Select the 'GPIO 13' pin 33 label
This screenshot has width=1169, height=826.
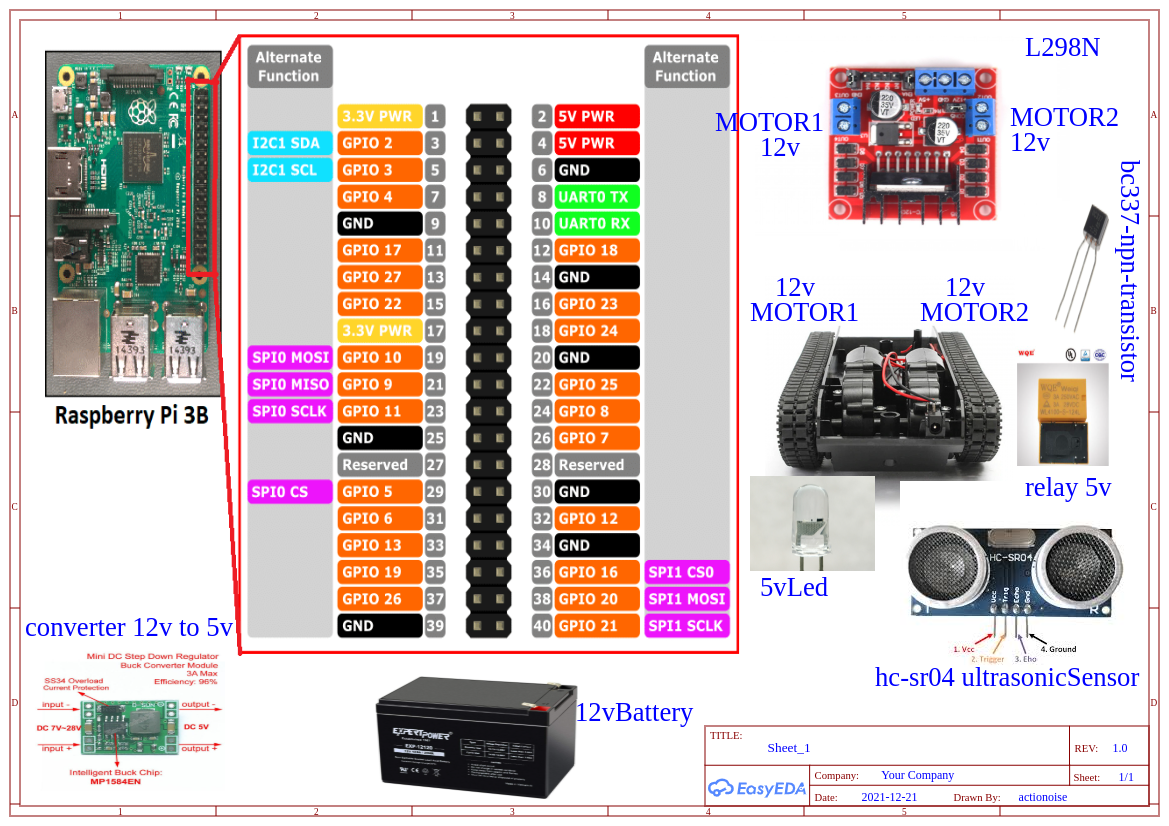[379, 545]
